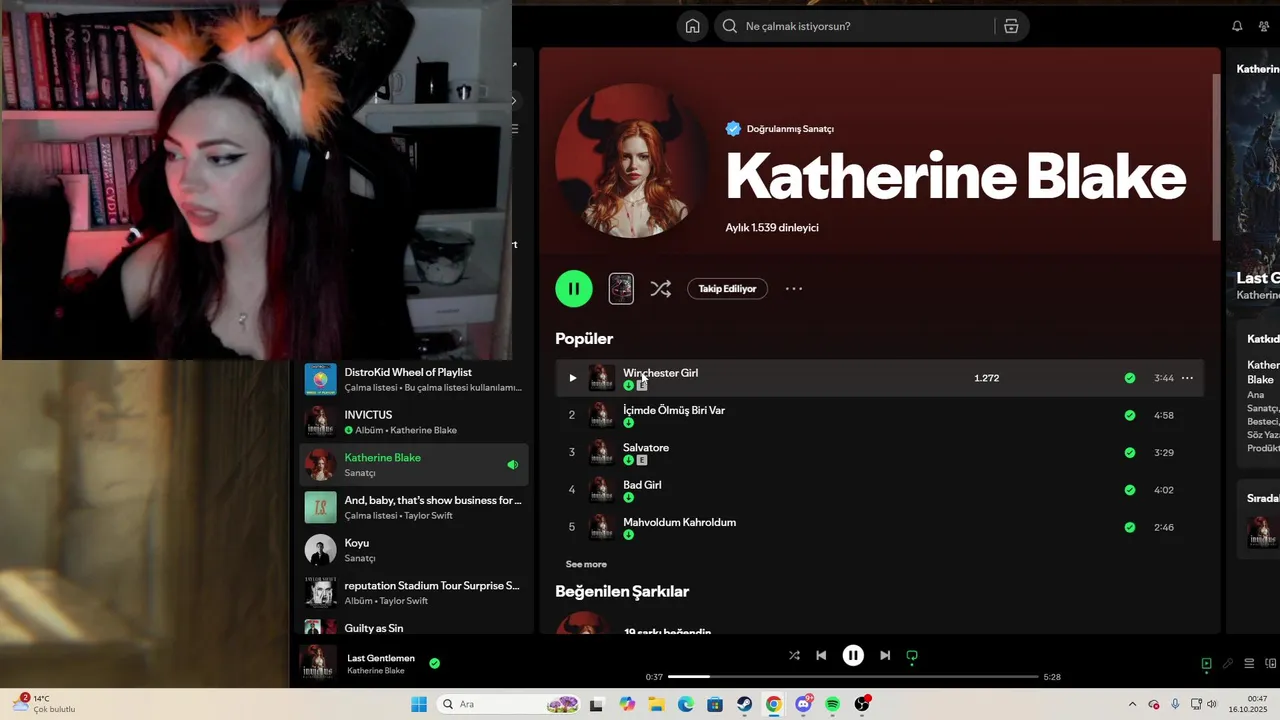The height and width of the screenshot is (720, 1280).
Task: Pause playback using the white player-bar button
Action: [x=853, y=656]
